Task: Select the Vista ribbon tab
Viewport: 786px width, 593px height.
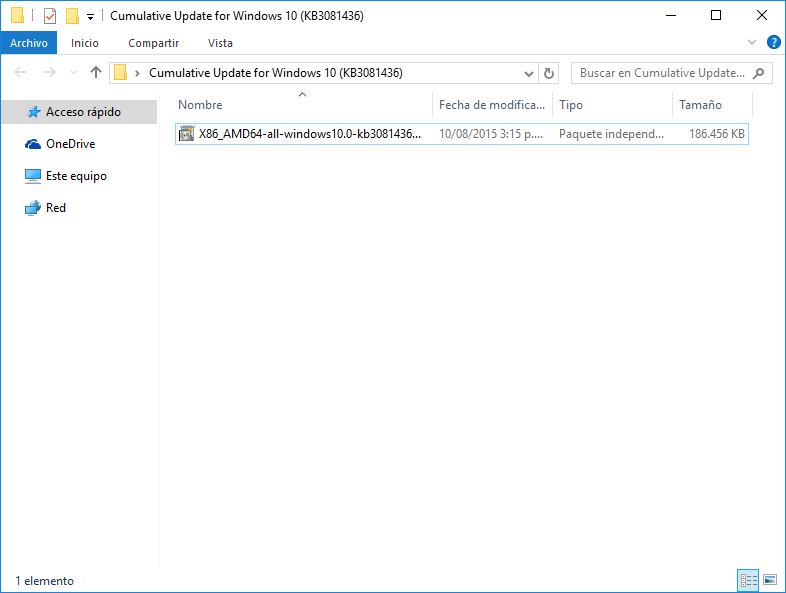Action: coord(220,43)
